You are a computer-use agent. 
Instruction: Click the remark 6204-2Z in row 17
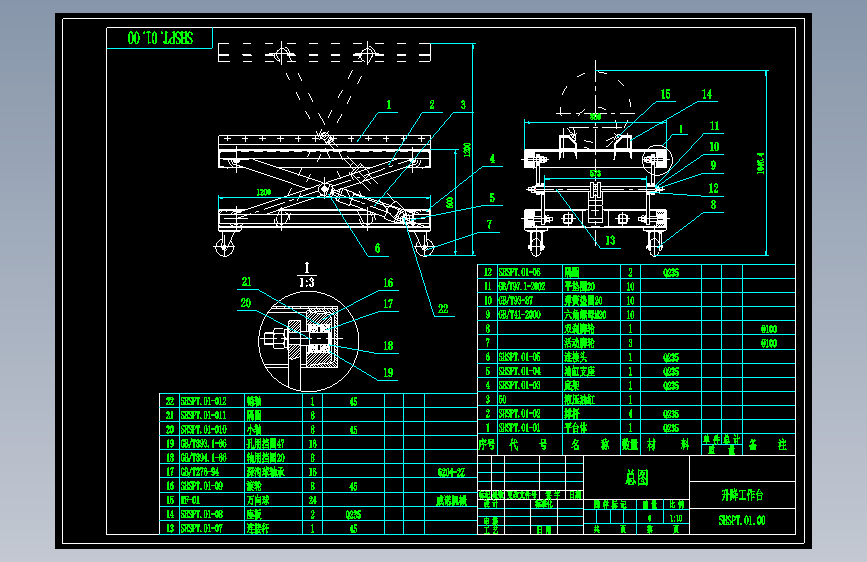coord(451,472)
